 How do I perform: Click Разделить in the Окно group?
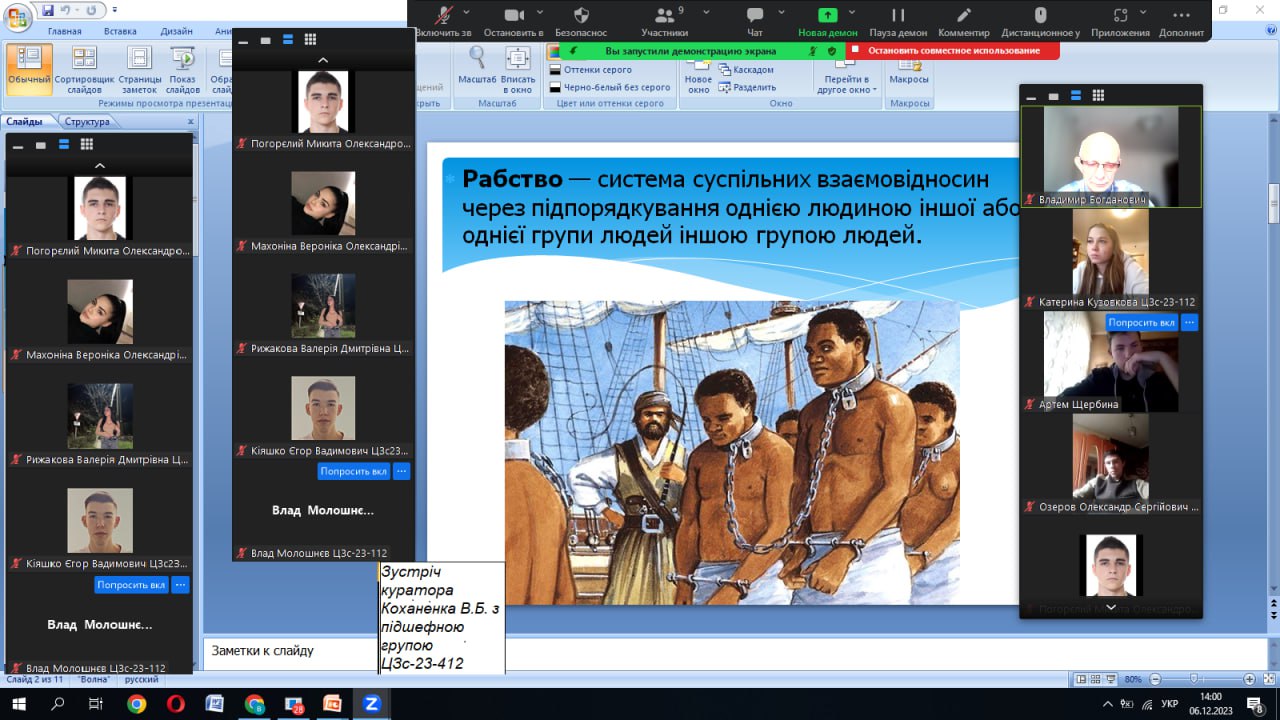[x=746, y=87]
